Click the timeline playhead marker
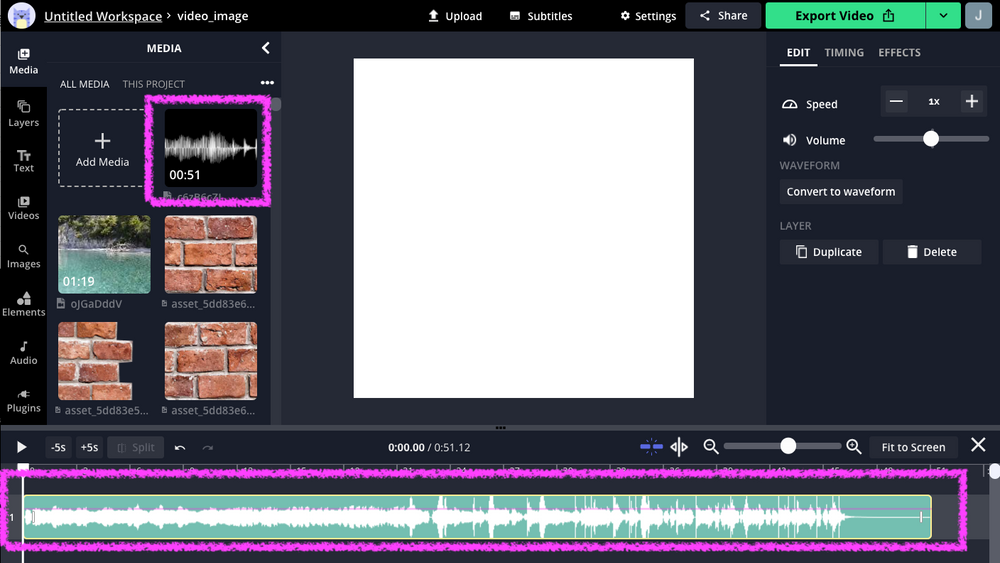The width and height of the screenshot is (1000, 563). click(x=23, y=468)
